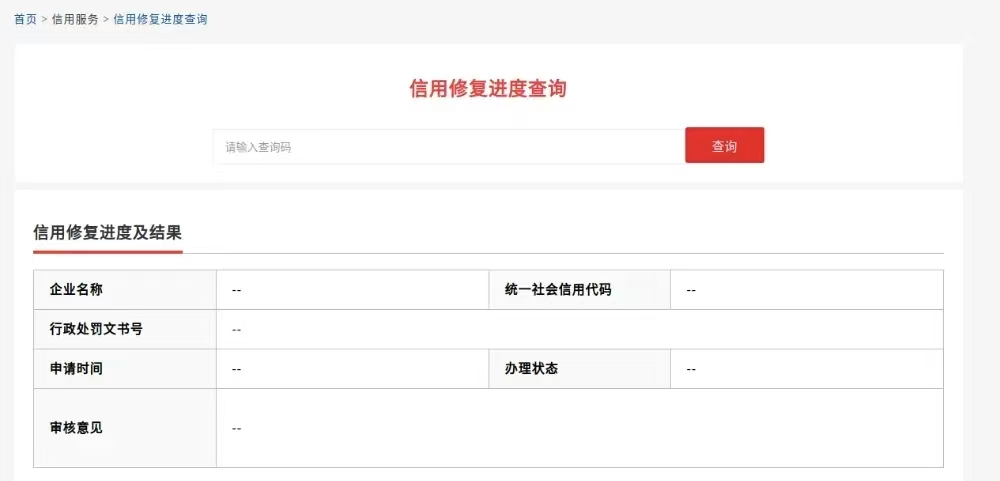Select the 办理状态 value cell
Image resolution: width=1000 pixels, height=481 pixels.
pos(806,369)
